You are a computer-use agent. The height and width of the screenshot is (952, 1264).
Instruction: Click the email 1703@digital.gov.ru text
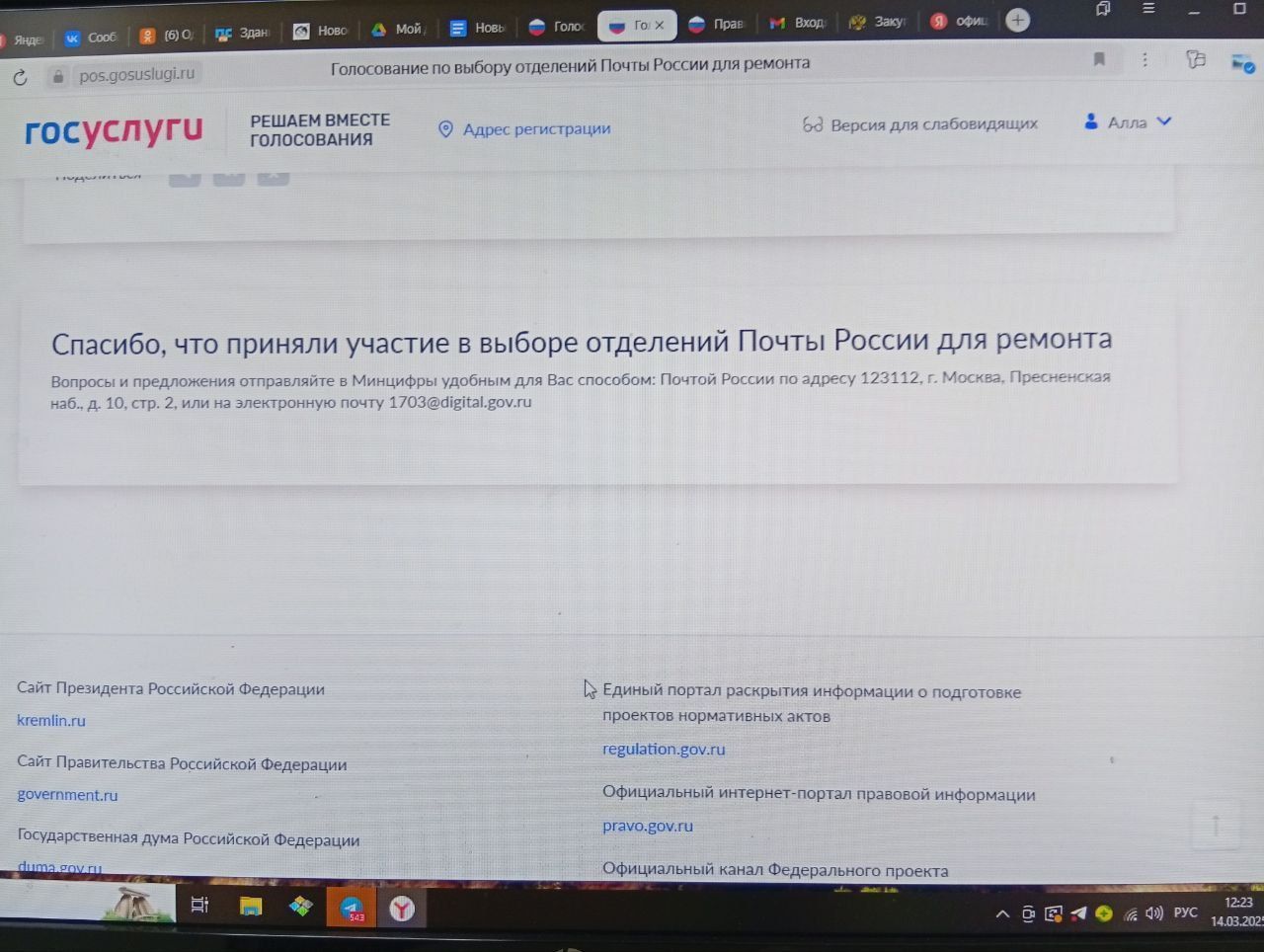pos(460,402)
